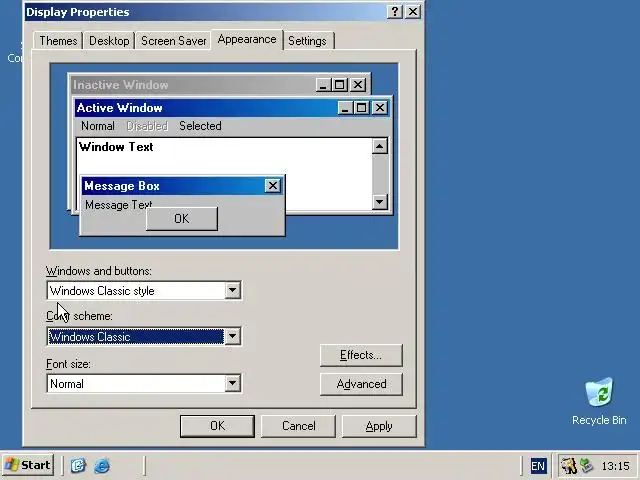The width and height of the screenshot is (640, 480).
Task: Click the preview Message Box title
Action: point(122,186)
